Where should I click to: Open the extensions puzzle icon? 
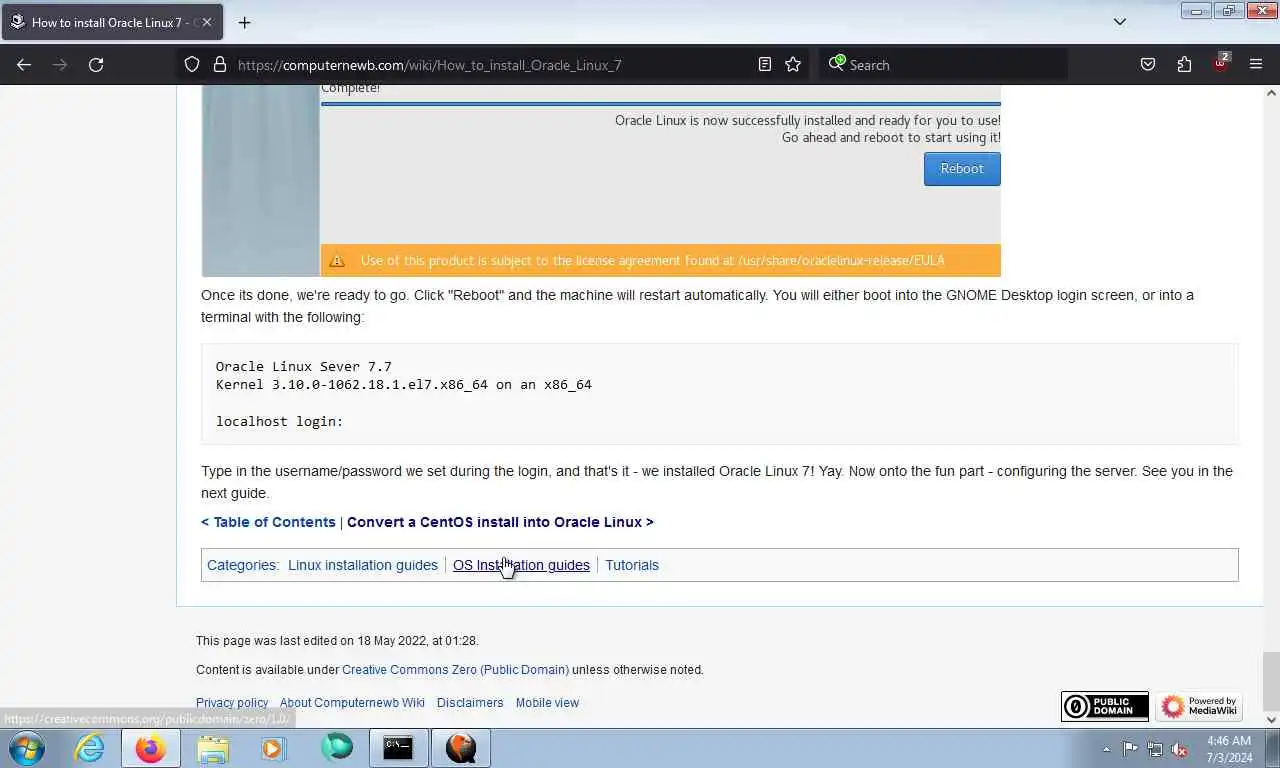coord(1184,64)
